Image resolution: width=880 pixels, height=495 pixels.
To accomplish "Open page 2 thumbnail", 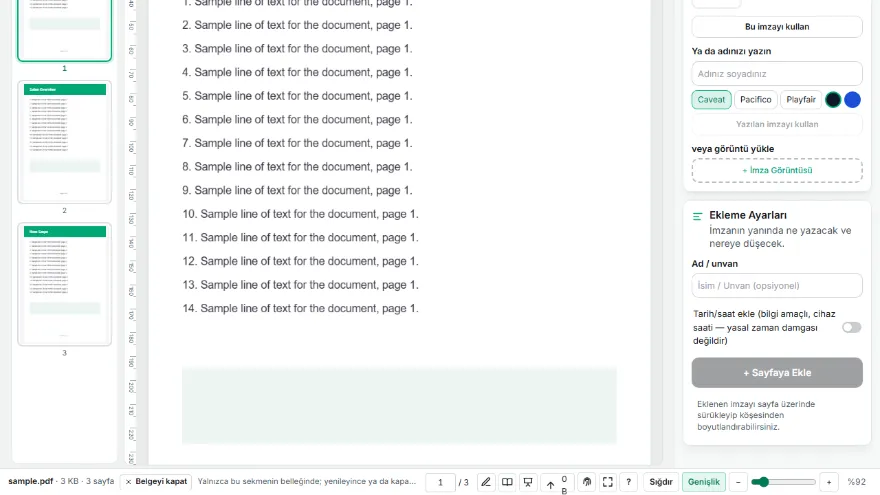I will click(x=65, y=141).
